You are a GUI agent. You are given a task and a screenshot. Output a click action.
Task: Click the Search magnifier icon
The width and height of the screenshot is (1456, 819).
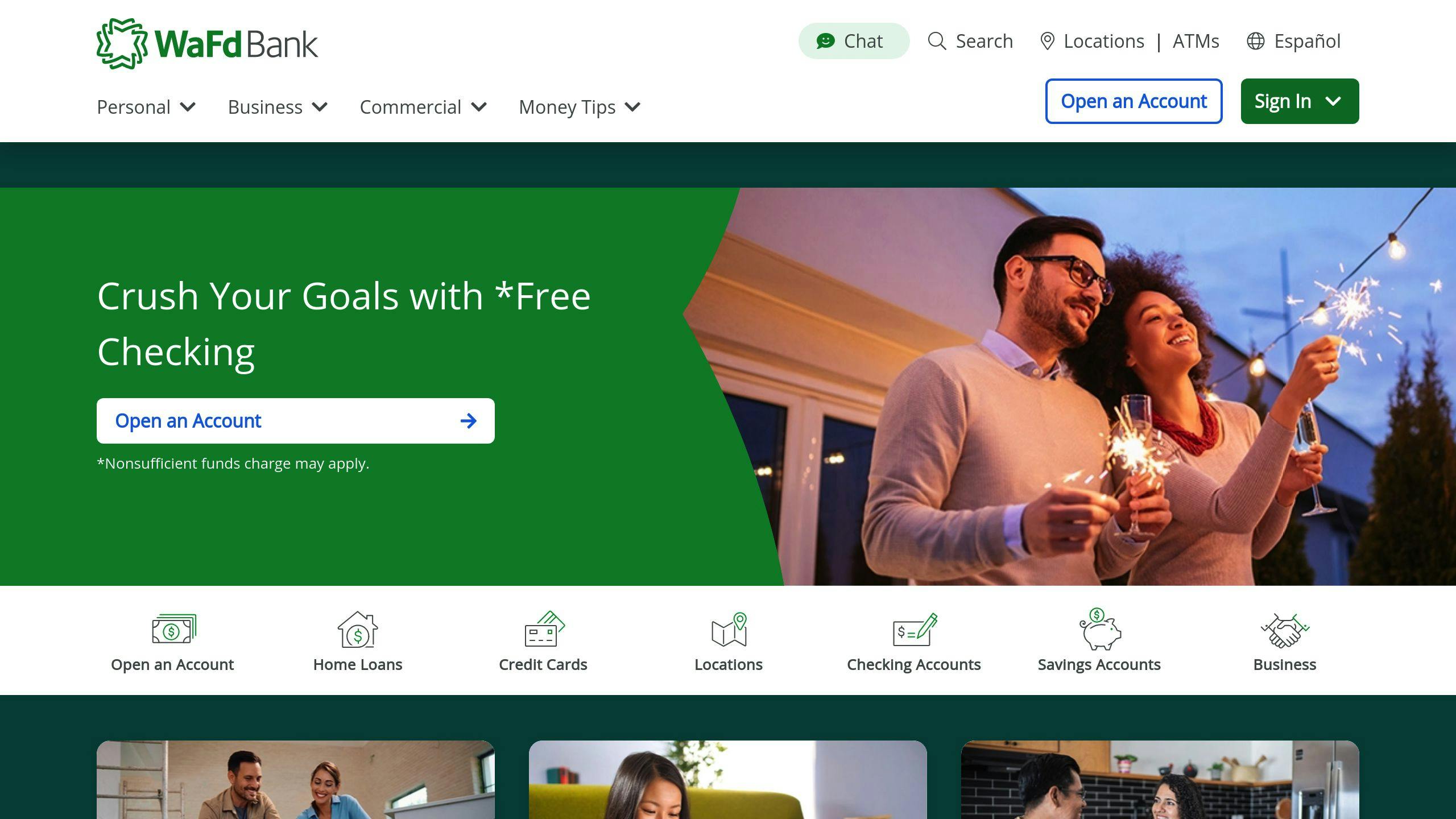pyautogui.click(x=937, y=41)
